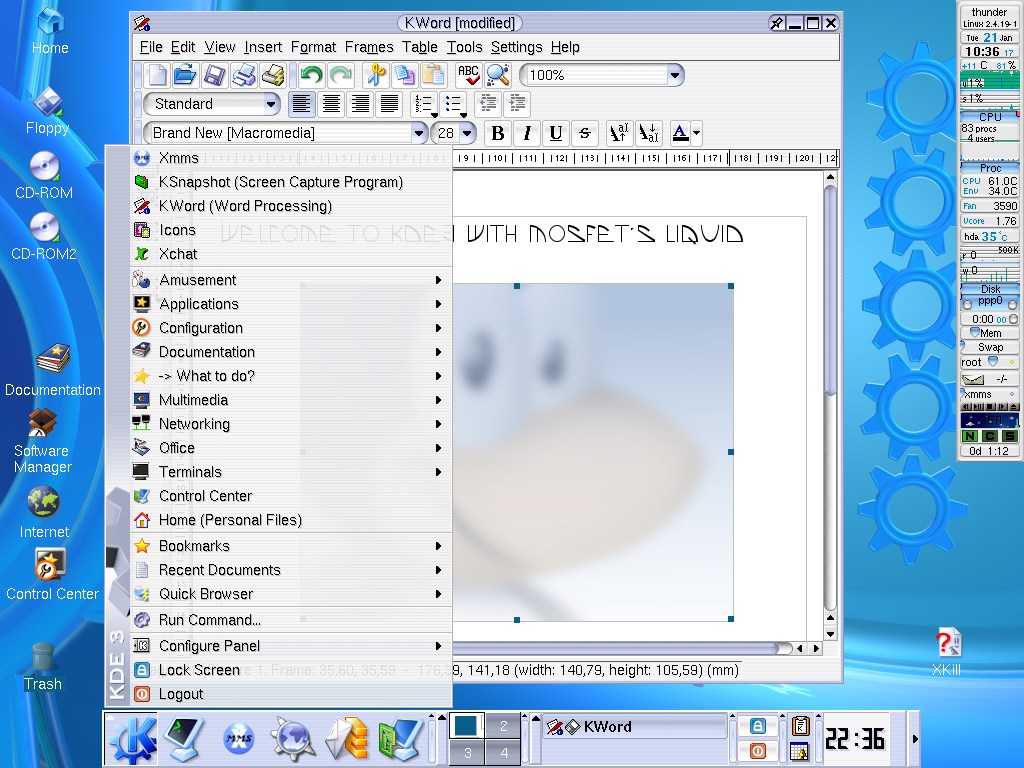The image size is (1024, 768).
Task: Open the Frames menu
Action: click(369, 47)
